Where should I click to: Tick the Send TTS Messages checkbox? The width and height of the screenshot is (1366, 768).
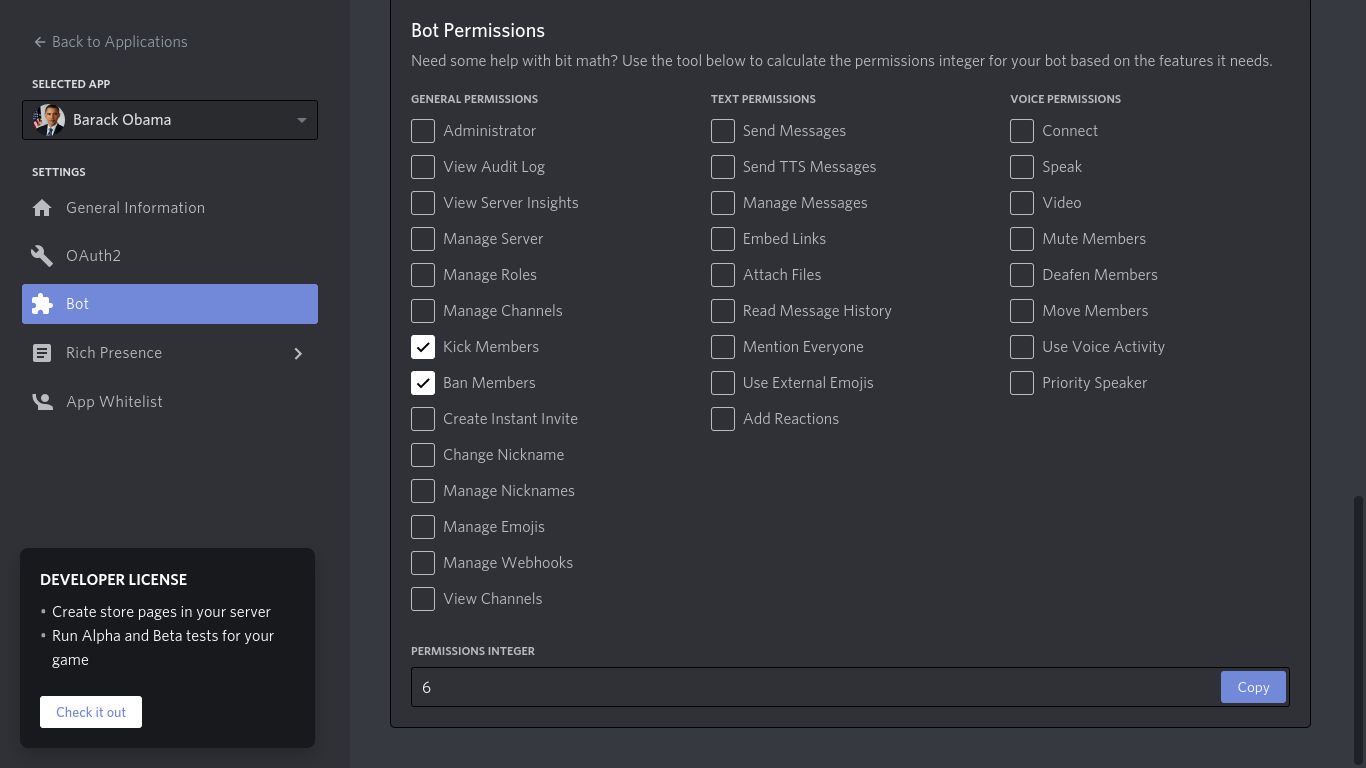[723, 167]
